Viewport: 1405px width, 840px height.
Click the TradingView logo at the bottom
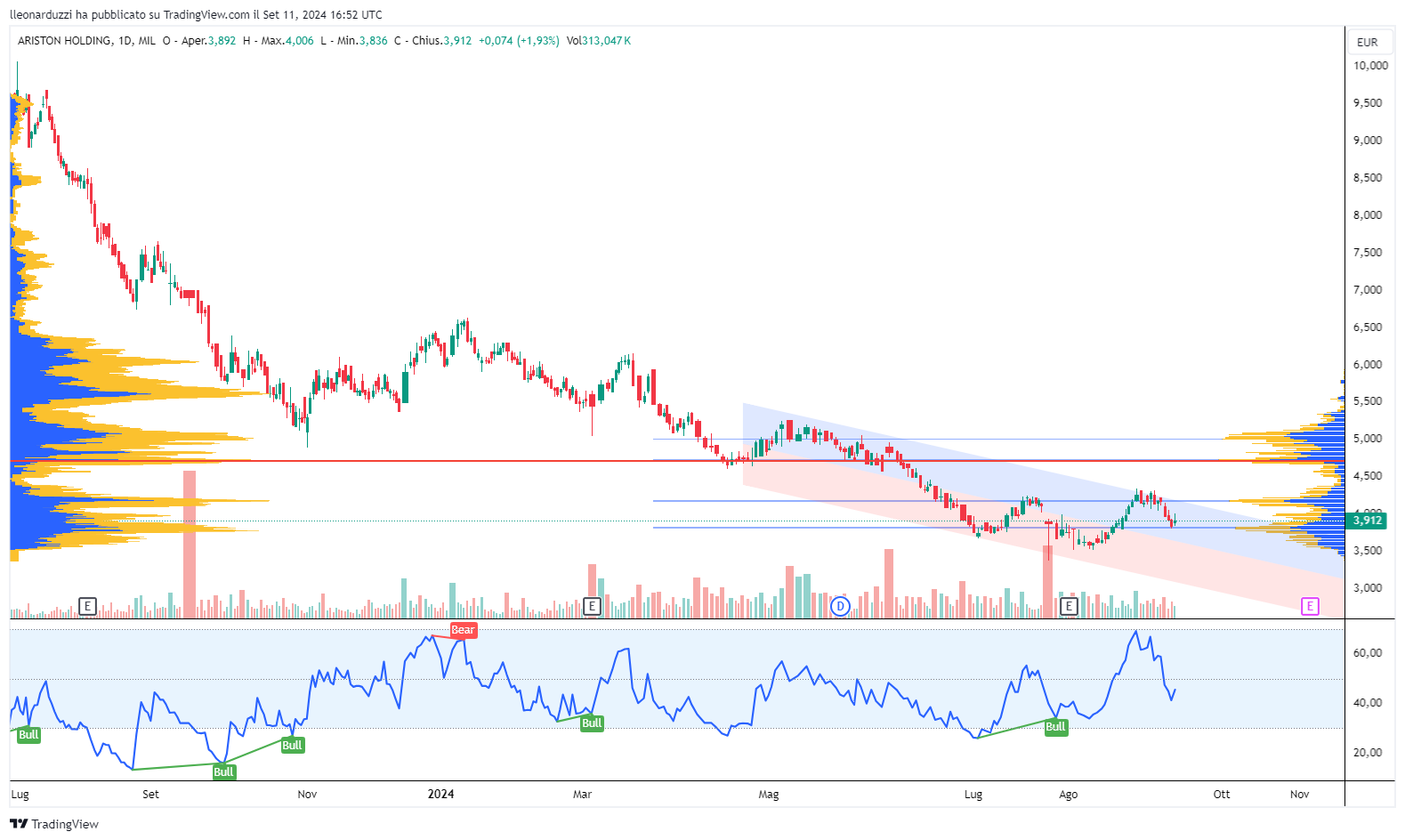point(54,824)
